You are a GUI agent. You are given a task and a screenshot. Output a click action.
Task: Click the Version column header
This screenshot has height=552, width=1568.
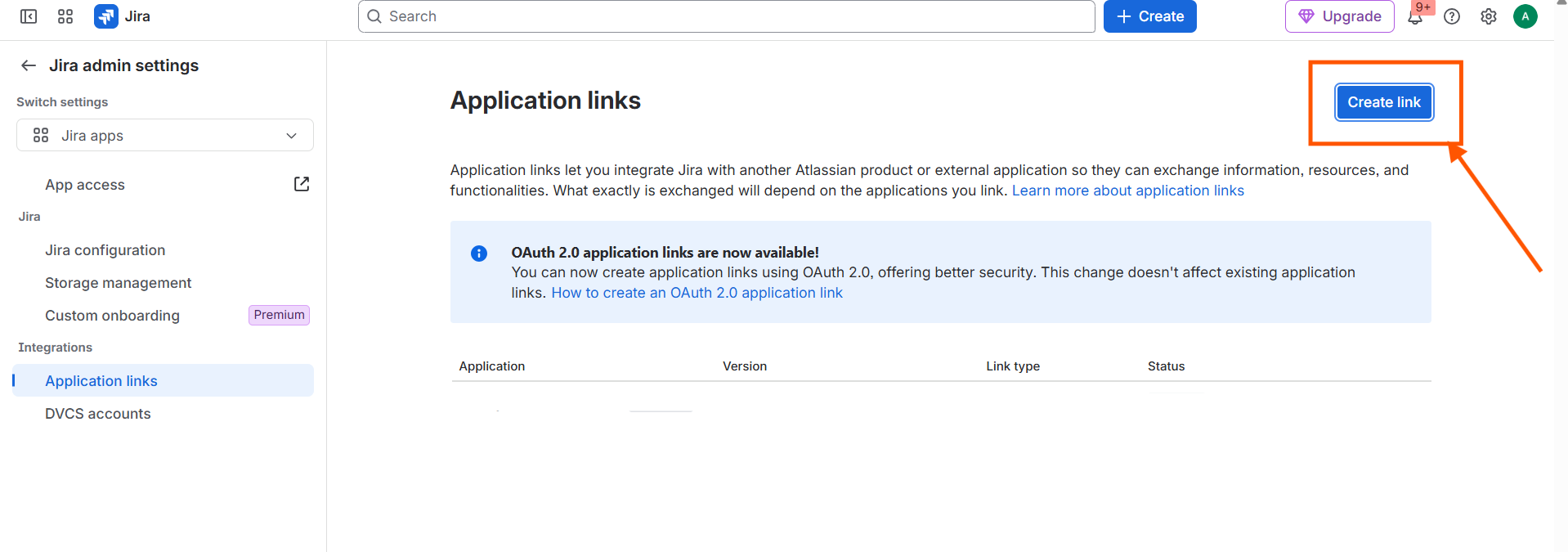pyautogui.click(x=745, y=366)
